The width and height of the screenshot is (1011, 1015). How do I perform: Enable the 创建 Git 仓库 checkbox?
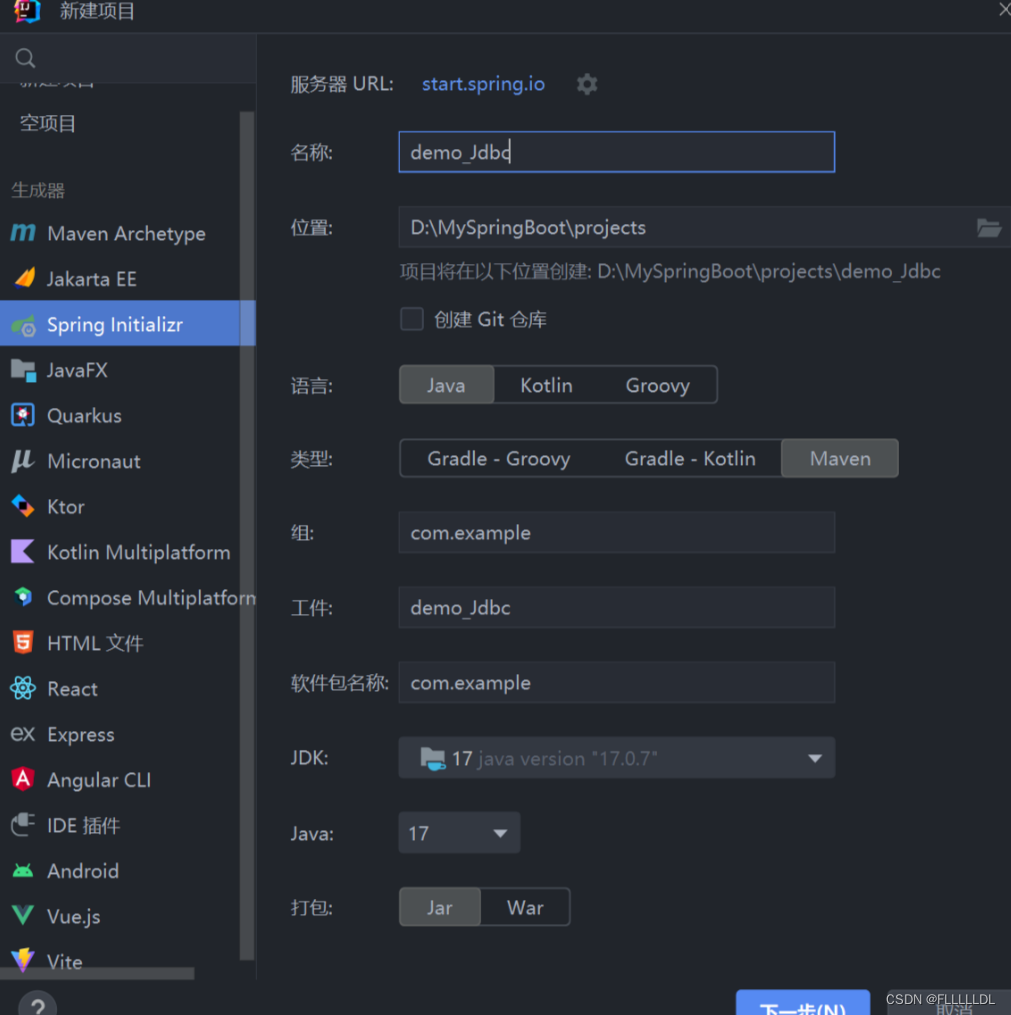click(412, 319)
